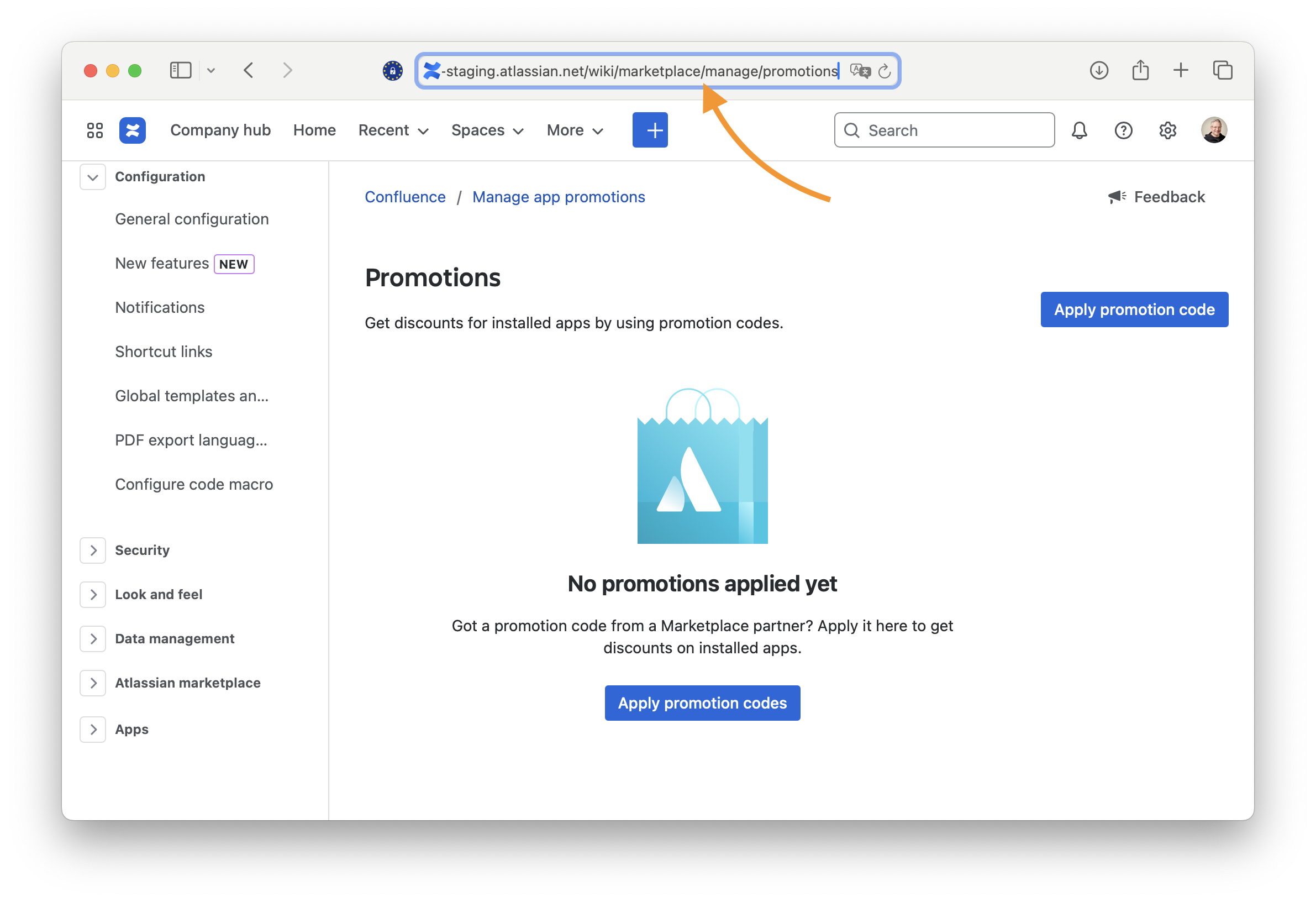Open notifications bell icon

1080,130
